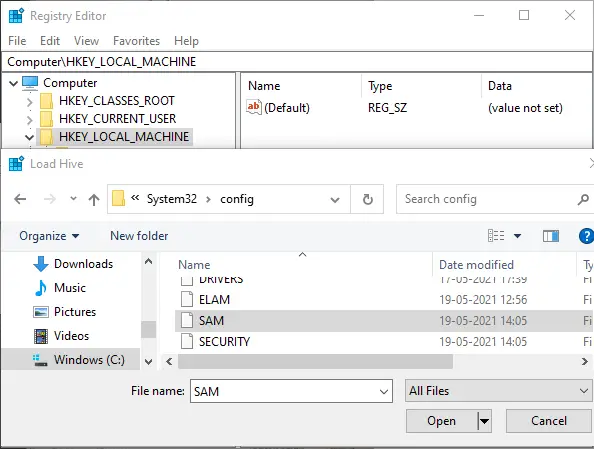Expand the breadcrumb chevron after System32
This screenshot has height=449, width=594.
click(208, 199)
